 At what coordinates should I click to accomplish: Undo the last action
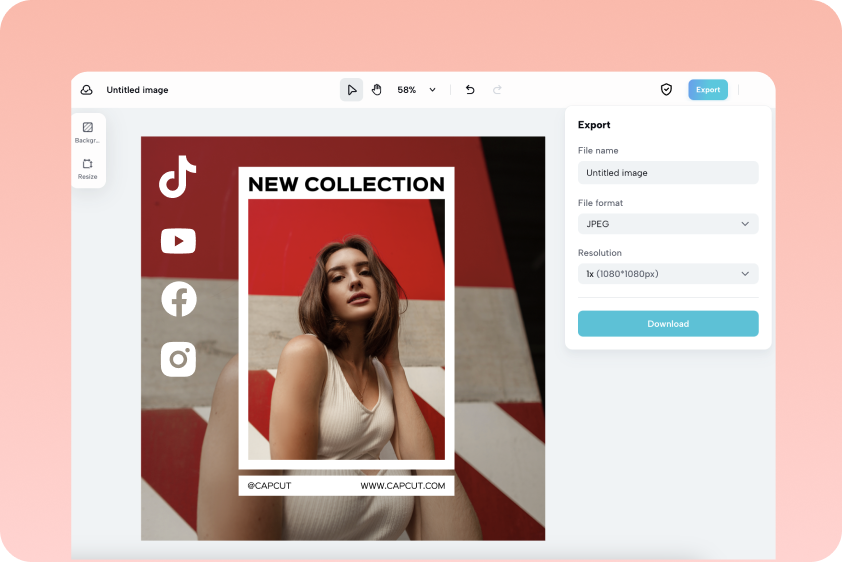pyautogui.click(x=470, y=90)
